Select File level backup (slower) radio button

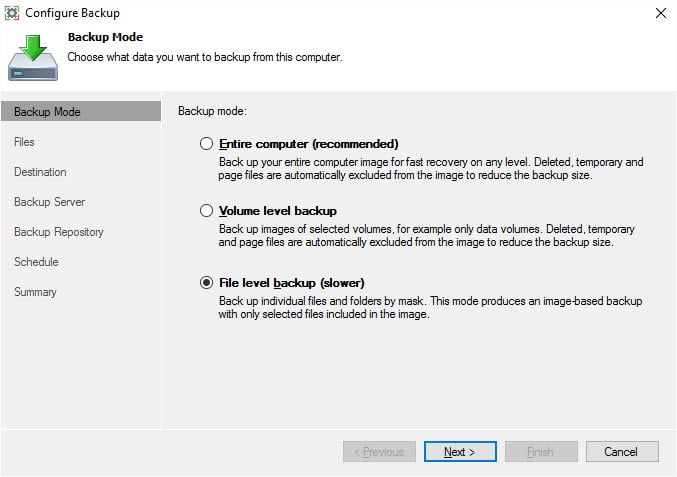pos(206,283)
